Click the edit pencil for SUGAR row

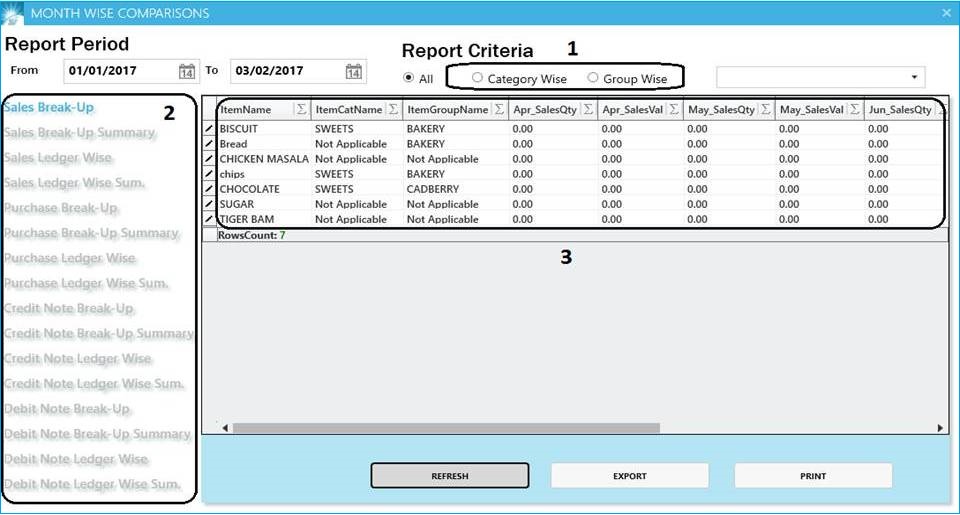[209, 204]
